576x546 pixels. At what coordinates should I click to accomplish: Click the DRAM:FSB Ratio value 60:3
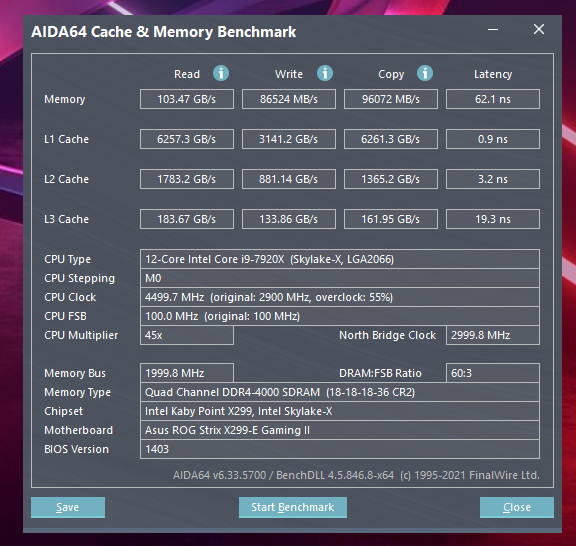pos(493,373)
